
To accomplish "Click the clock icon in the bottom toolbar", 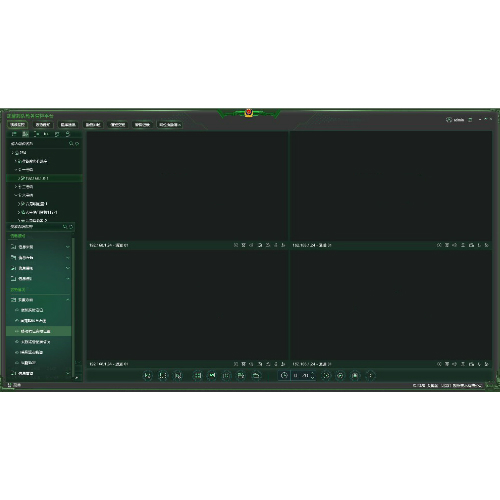I will tap(284, 376).
